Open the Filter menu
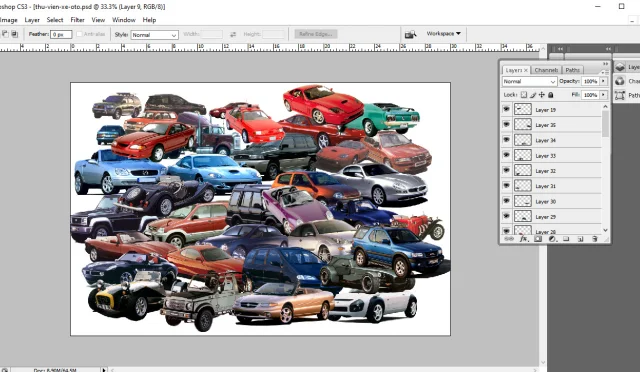 (x=77, y=20)
